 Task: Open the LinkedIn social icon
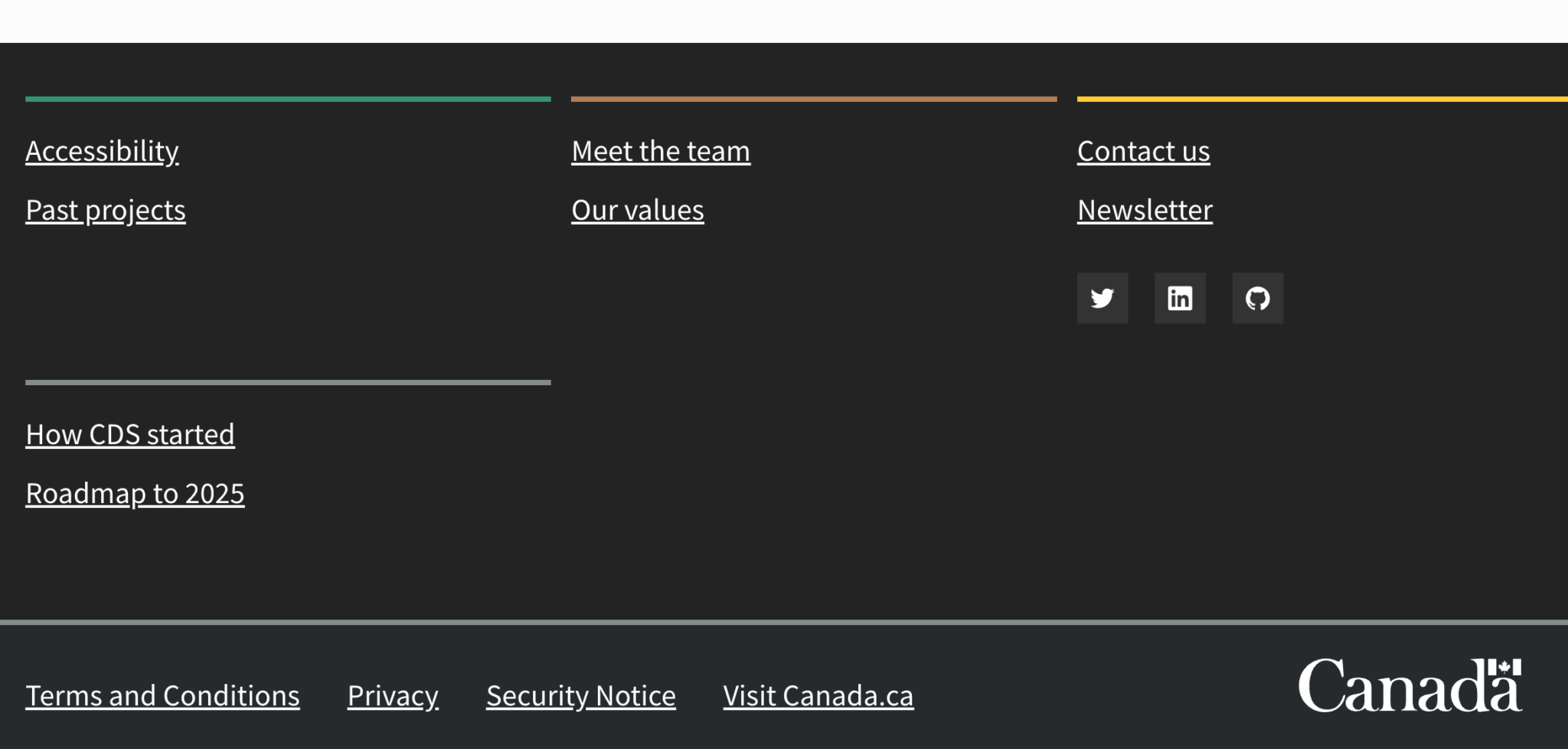point(1180,298)
